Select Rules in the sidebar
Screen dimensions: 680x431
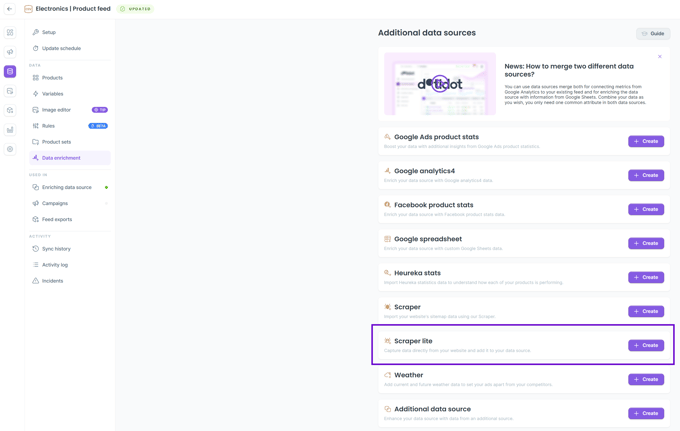pyautogui.click(x=48, y=126)
